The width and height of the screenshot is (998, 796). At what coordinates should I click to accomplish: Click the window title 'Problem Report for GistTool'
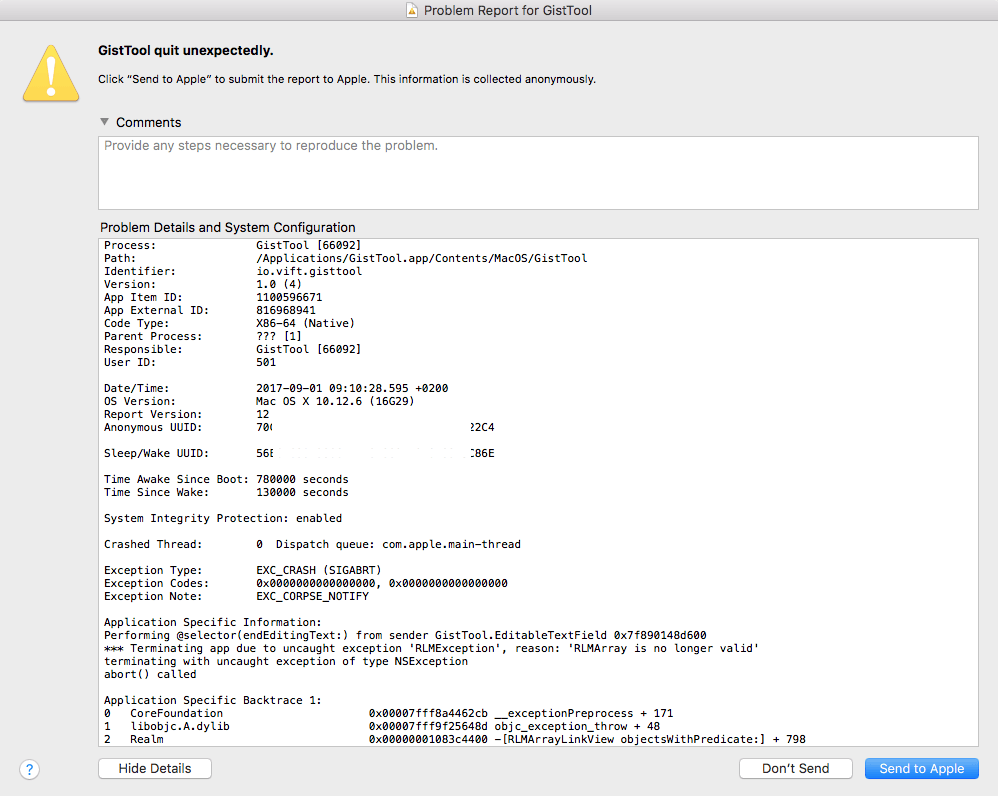508,10
